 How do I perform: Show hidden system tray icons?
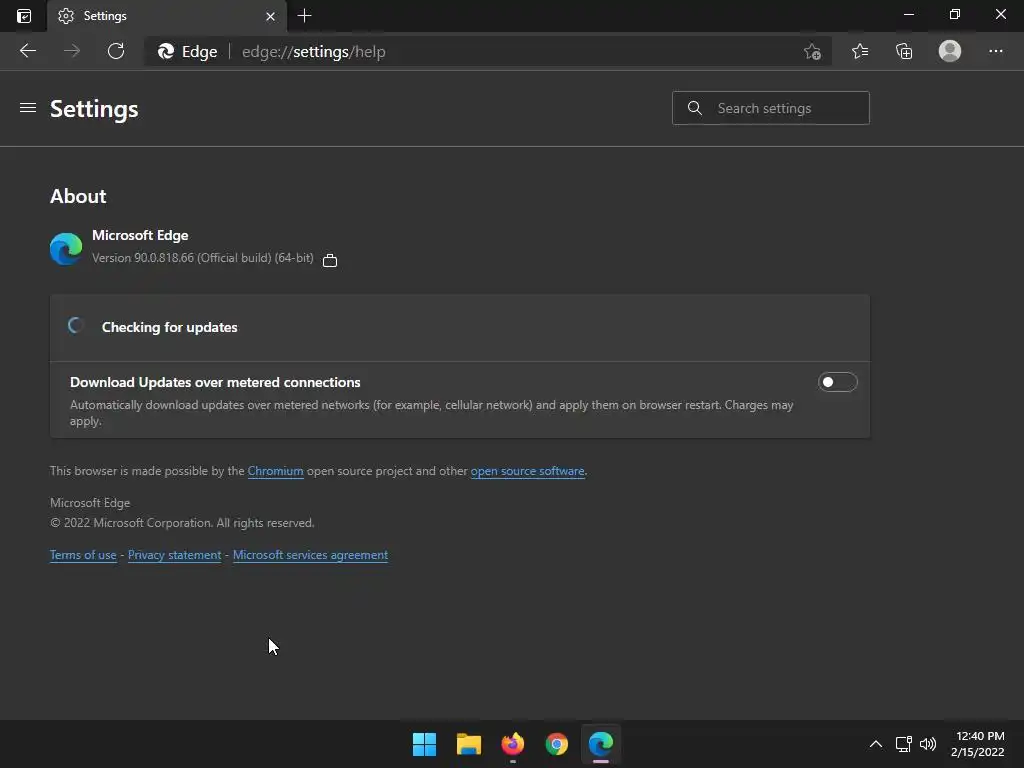pos(876,744)
